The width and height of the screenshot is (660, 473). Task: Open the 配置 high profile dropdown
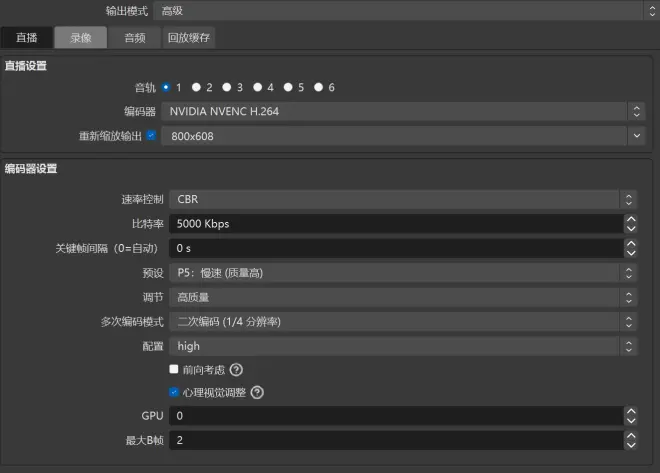pyautogui.click(x=403, y=346)
